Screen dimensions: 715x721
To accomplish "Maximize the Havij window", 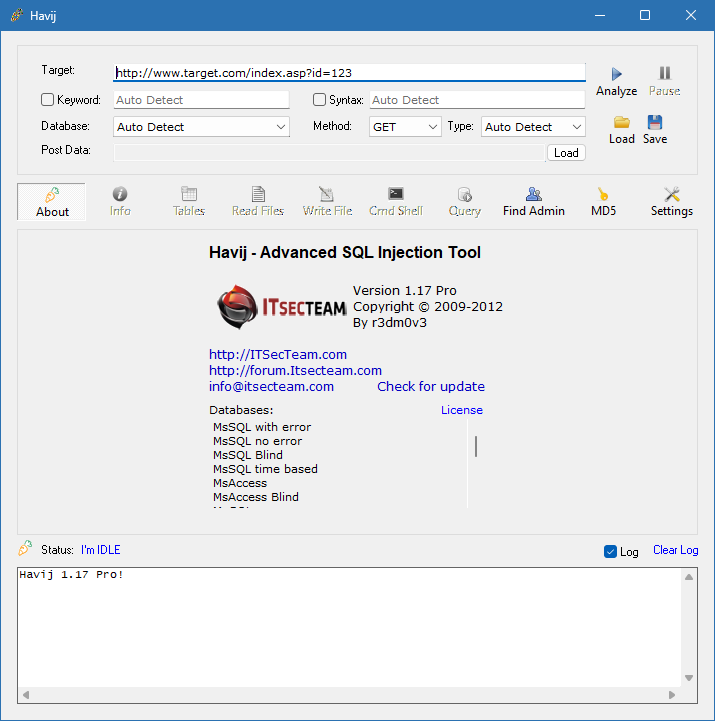I will click(645, 15).
